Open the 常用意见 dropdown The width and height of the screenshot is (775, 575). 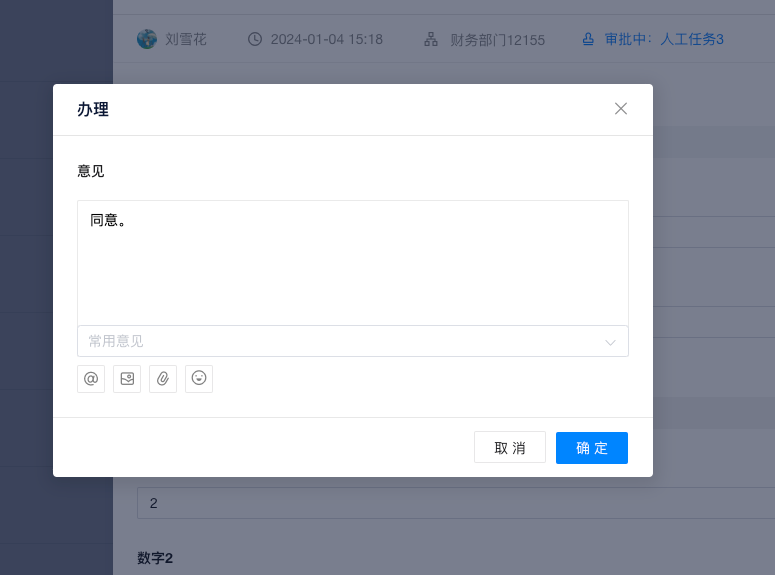pyautogui.click(x=340, y=341)
